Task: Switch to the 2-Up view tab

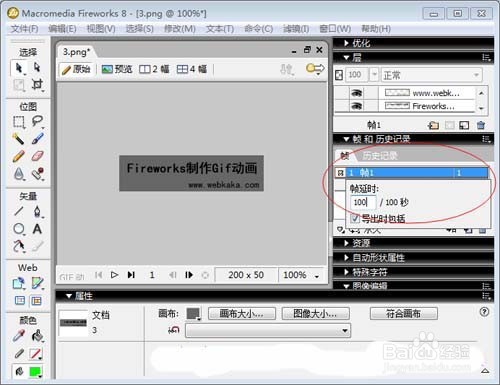Action: pyautogui.click(x=154, y=69)
